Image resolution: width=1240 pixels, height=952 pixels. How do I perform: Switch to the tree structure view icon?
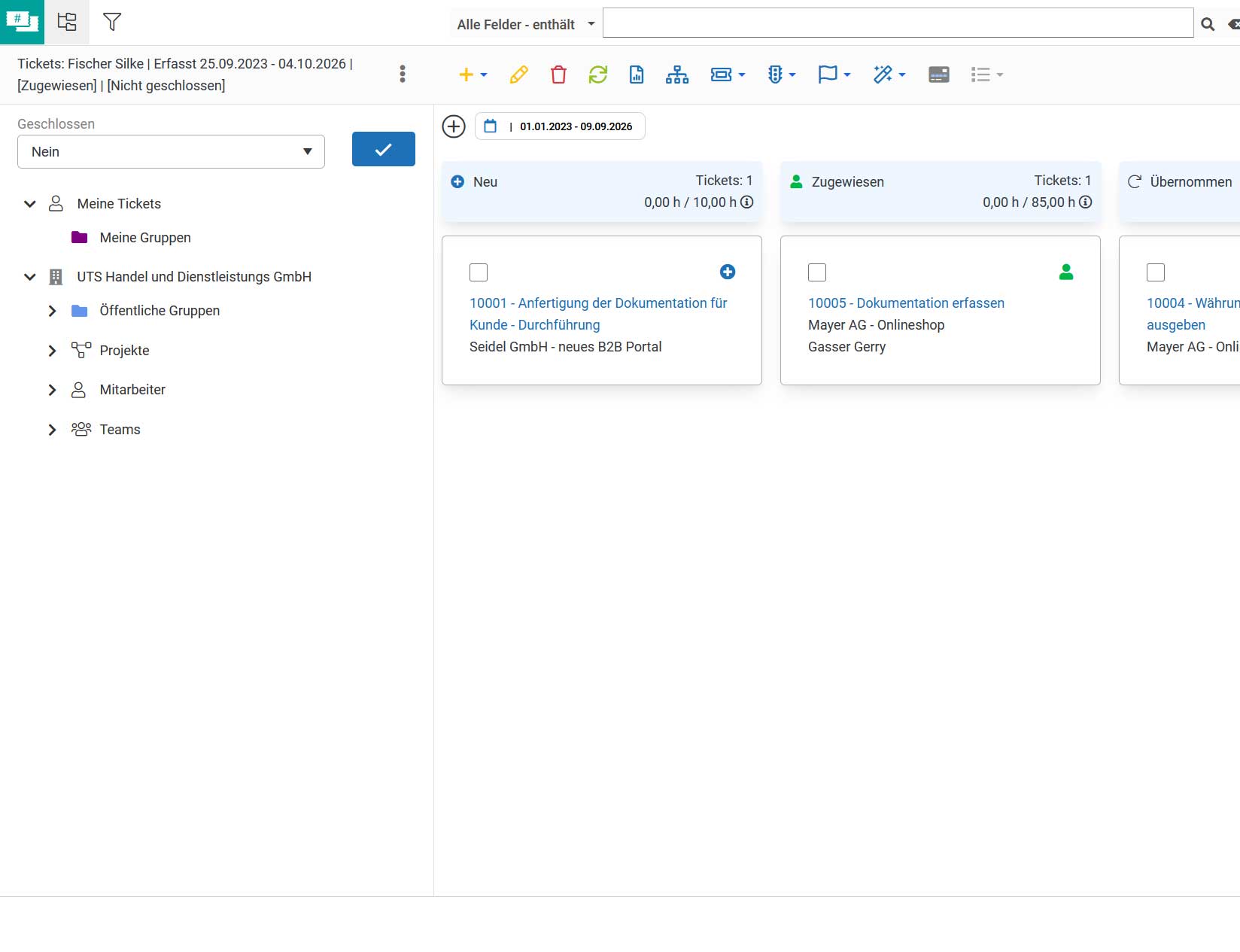[x=67, y=22]
